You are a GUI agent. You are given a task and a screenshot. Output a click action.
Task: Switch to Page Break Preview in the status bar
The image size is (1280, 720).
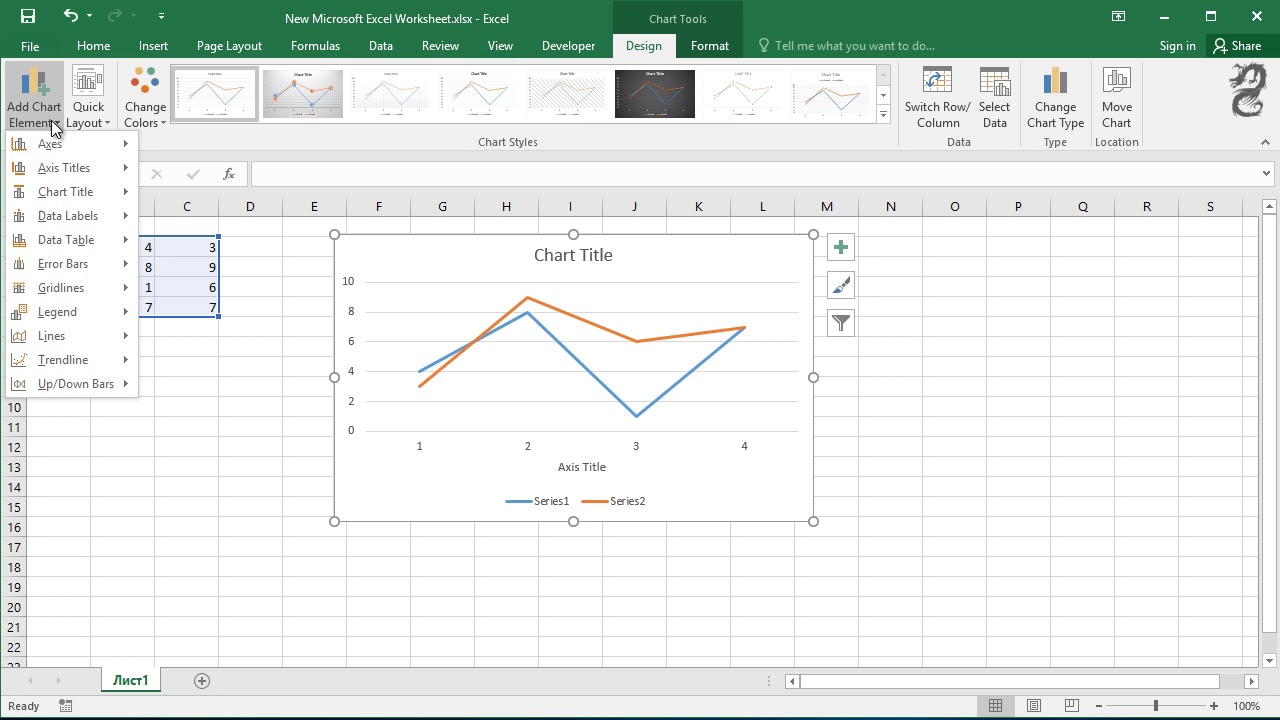[x=1072, y=706]
